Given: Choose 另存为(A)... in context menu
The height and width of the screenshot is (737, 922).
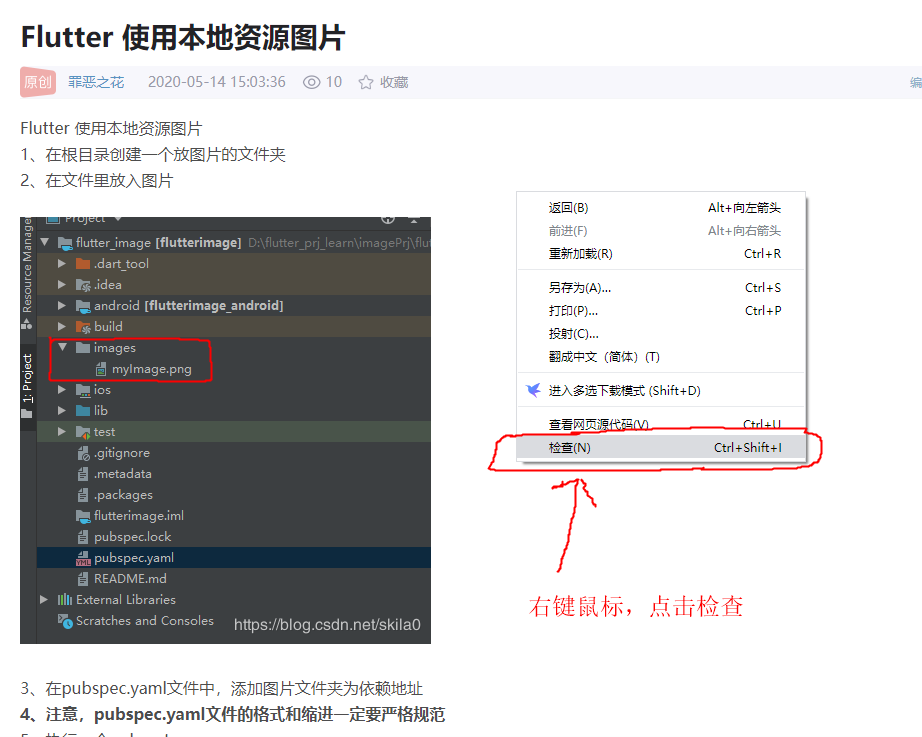Looking at the screenshot, I should (x=661, y=288).
